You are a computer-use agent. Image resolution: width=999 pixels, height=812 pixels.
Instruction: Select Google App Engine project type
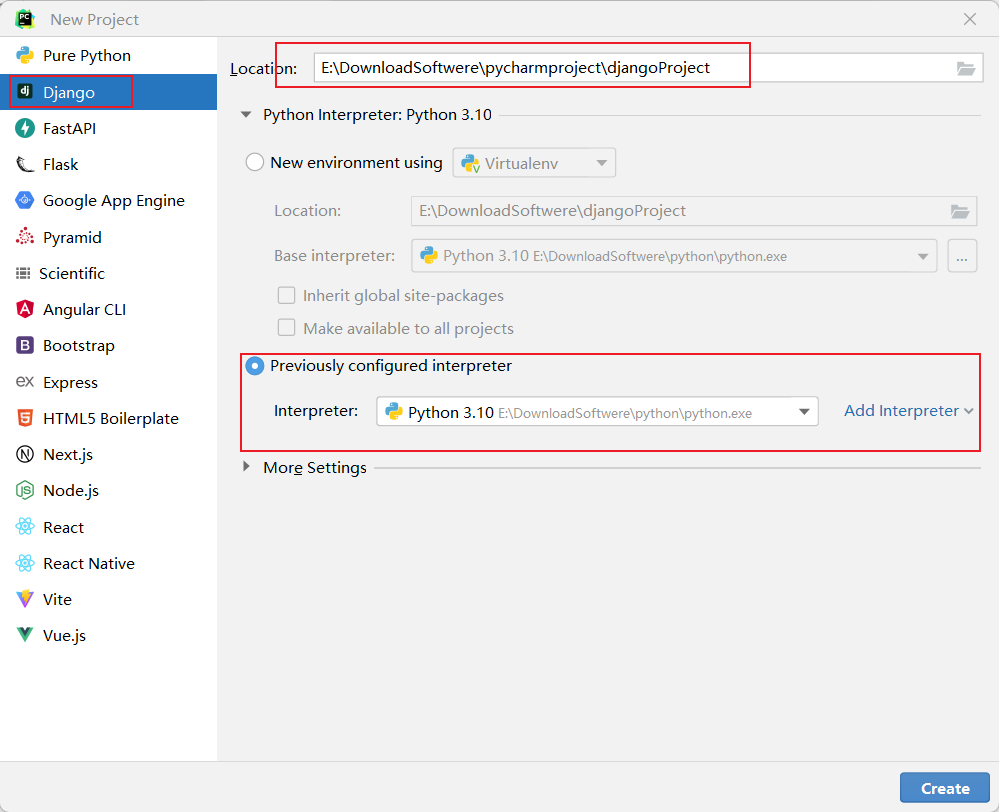[x=108, y=200]
